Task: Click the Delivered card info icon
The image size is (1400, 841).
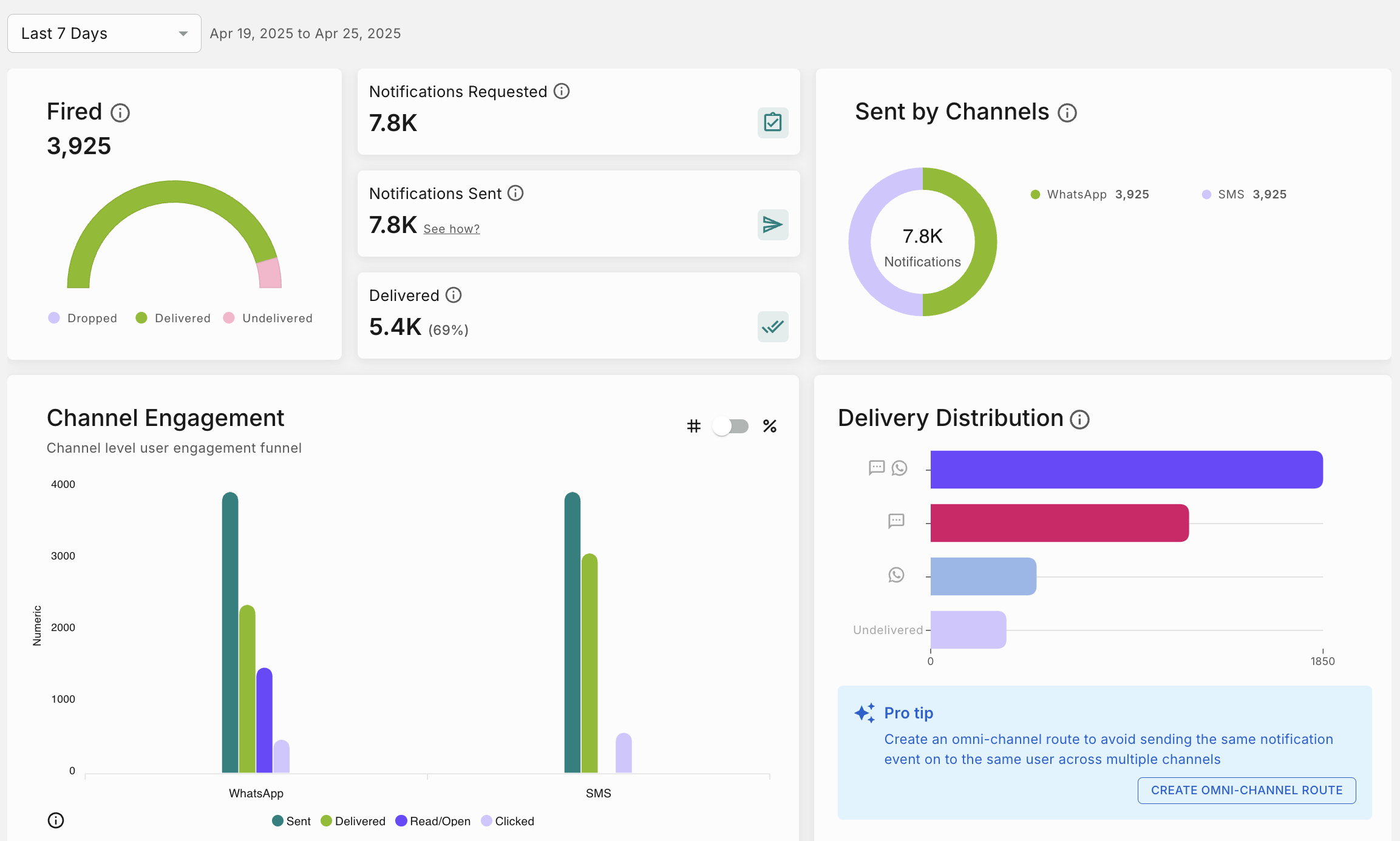Action: (x=454, y=295)
